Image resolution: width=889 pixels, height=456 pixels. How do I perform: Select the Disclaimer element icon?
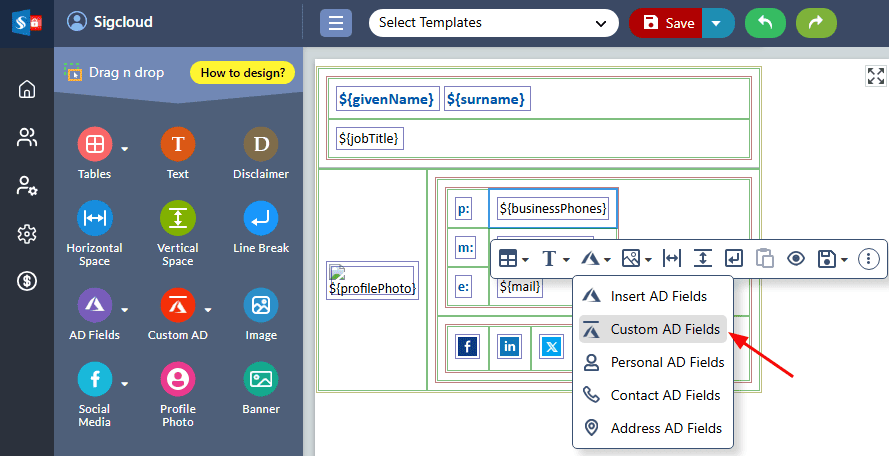pyautogui.click(x=260, y=145)
